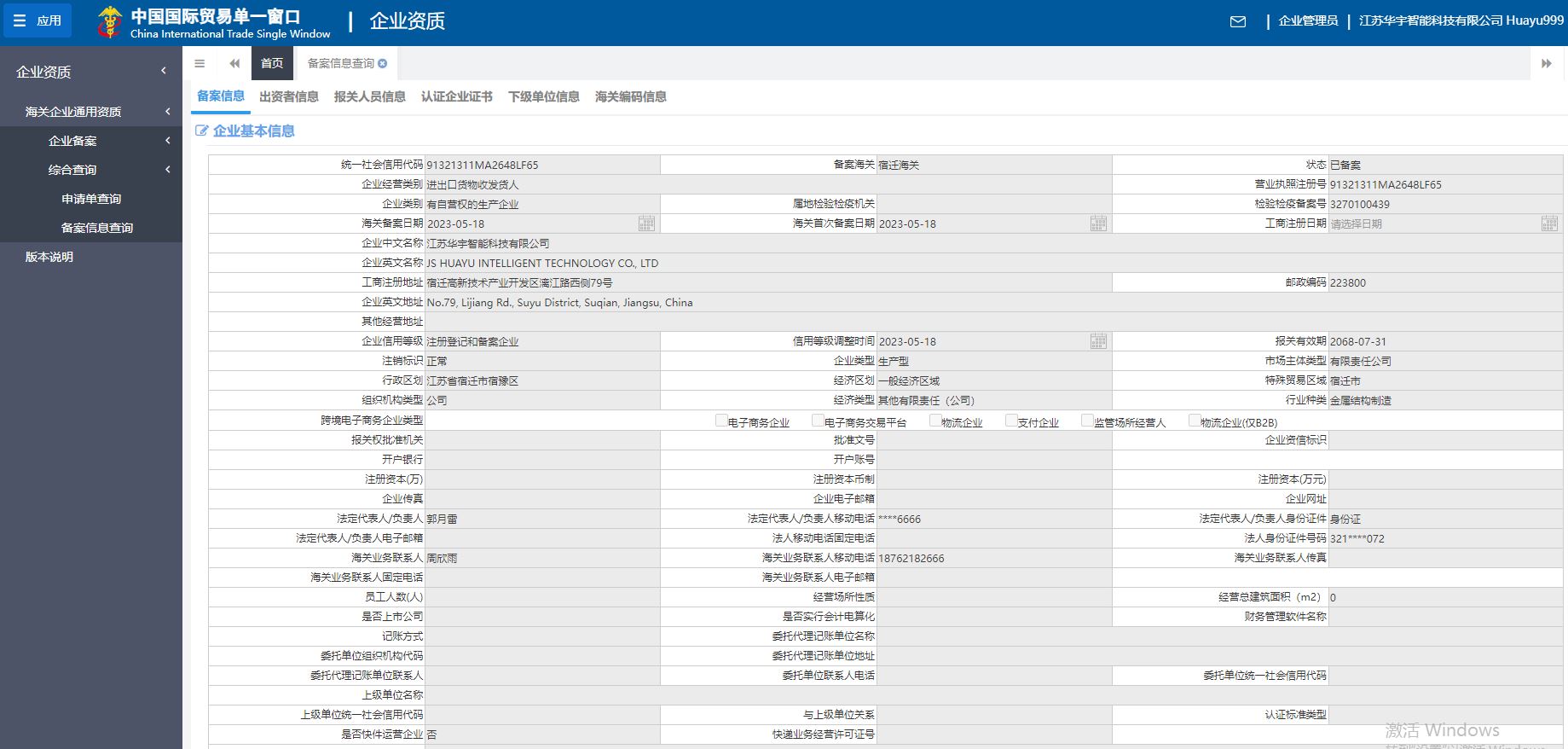Select the 出资者信息 sub-tab
Screen dimensions: 1568x749
pyautogui.click(x=289, y=96)
